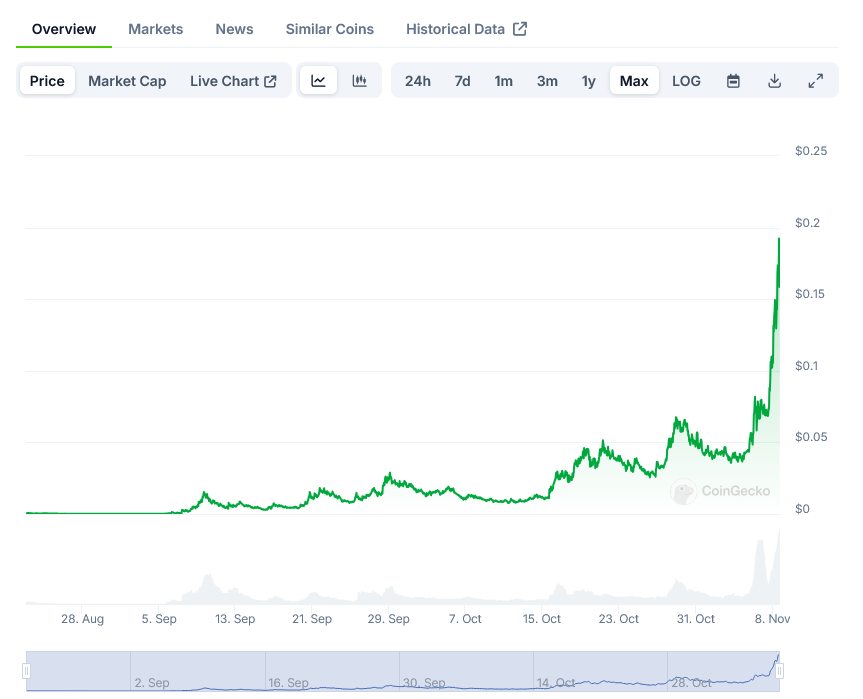863x699 pixels.
Task: Set time range to 3m
Action: click(x=547, y=81)
